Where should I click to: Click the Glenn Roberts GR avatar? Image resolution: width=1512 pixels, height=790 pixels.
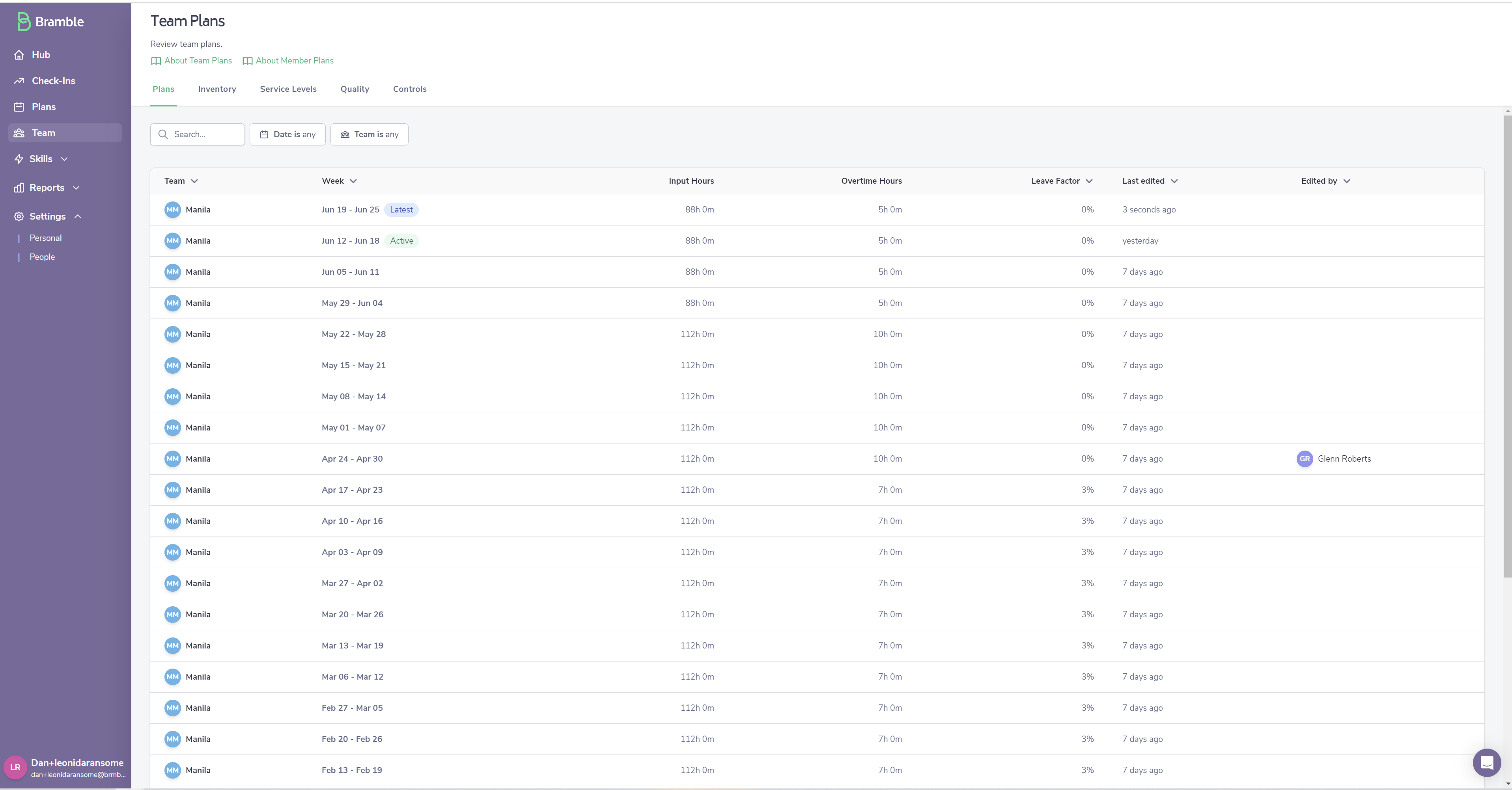coord(1304,459)
